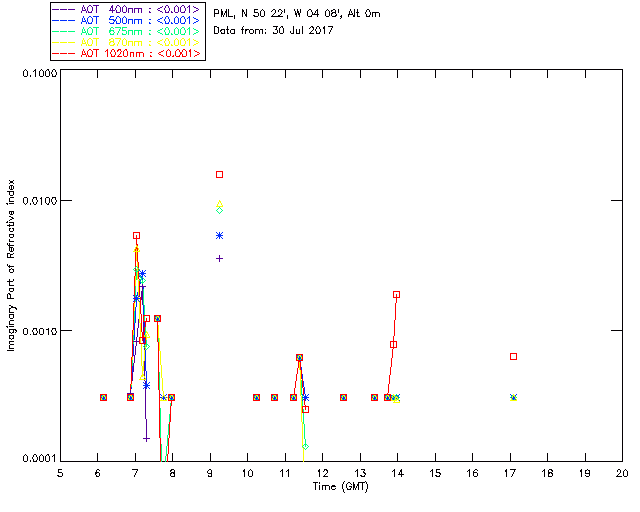This screenshot has width=640, height=512.
Task: Click the x-axis label 18
Action: [547, 473]
